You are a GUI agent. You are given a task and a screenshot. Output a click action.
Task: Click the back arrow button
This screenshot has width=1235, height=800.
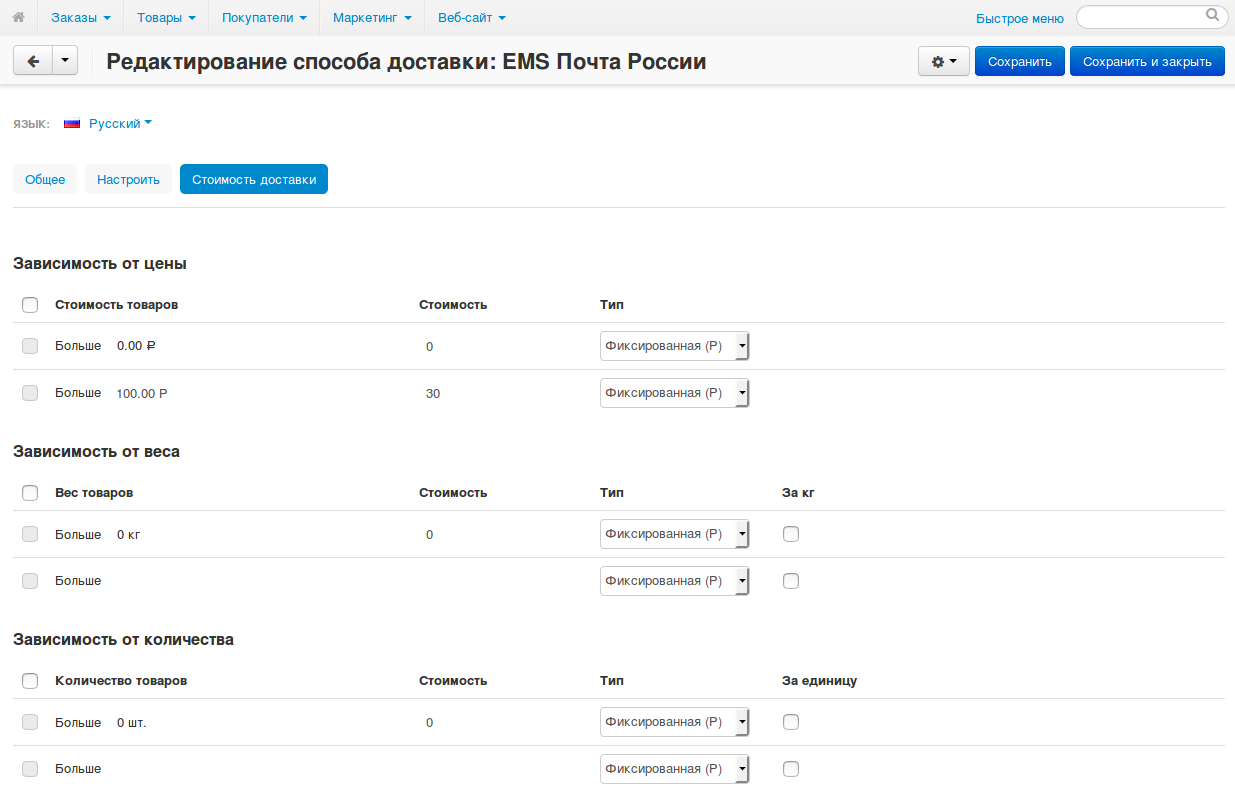click(x=33, y=61)
